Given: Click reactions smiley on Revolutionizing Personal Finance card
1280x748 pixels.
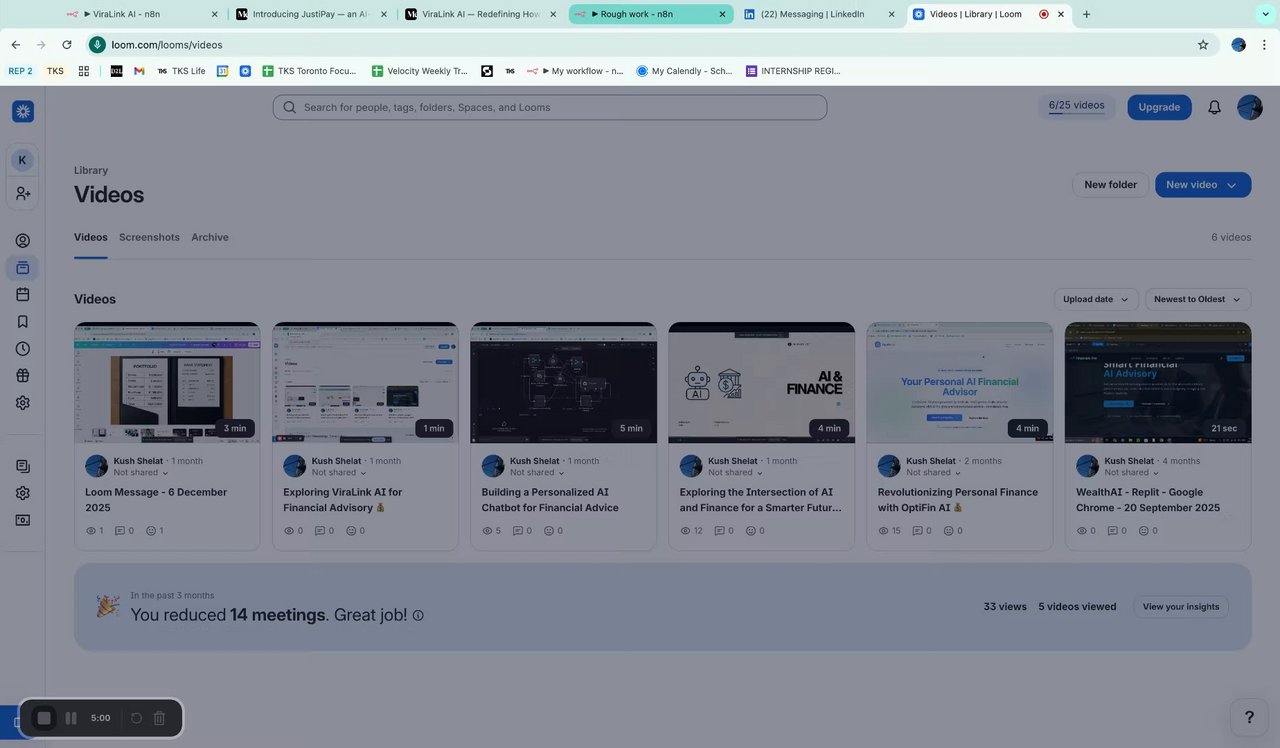Looking at the screenshot, I should click(947, 531).
